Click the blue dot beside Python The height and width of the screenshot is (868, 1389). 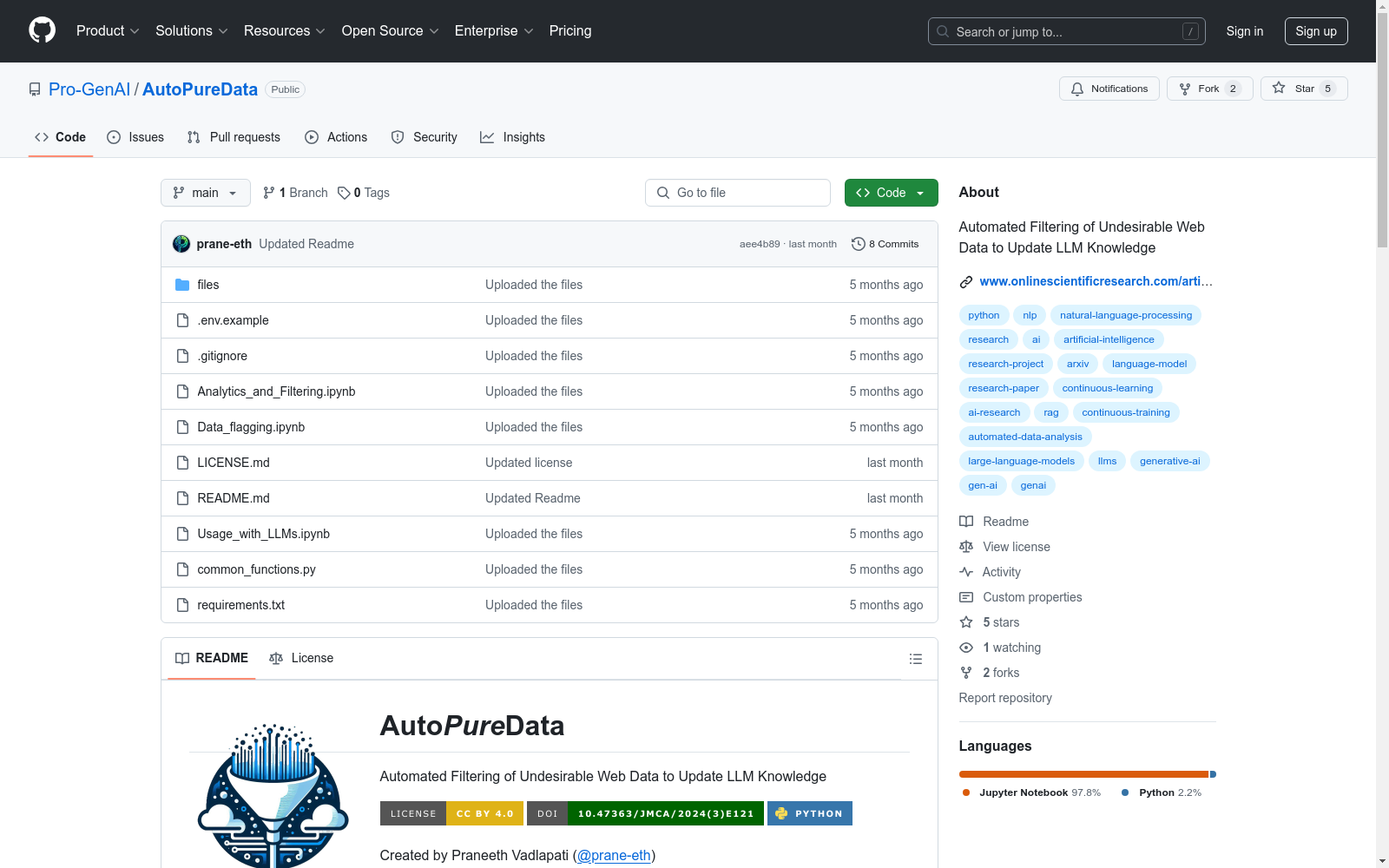(x=1125, y=792)
